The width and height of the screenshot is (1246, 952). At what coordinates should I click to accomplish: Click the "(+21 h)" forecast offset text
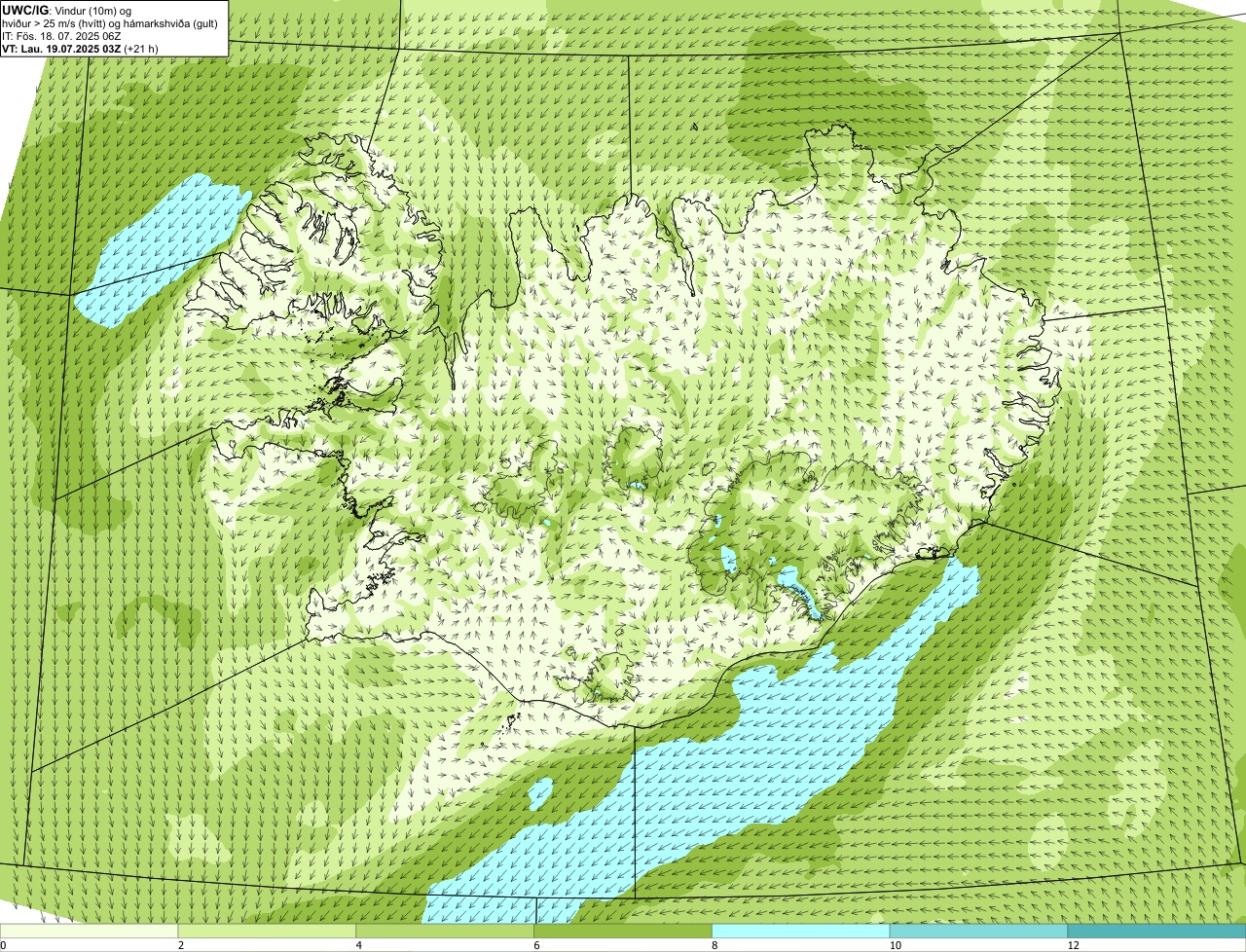pos(141,49)
